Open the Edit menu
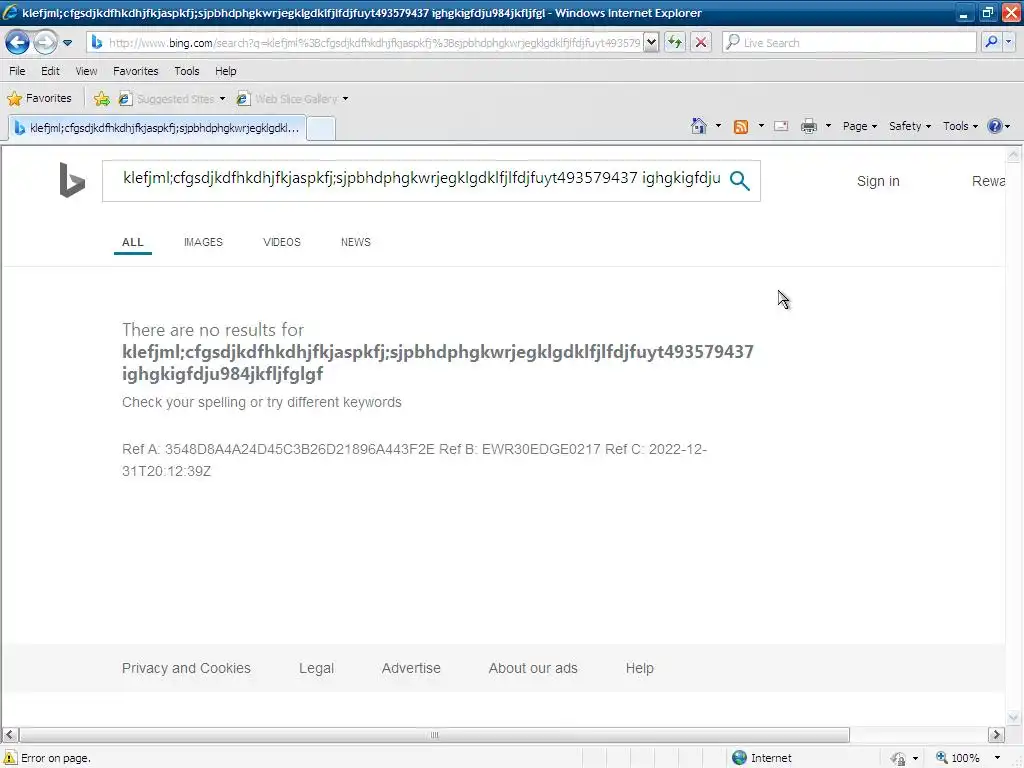Image resolution: width=1024 pixels, height=768 pixels. (x=50, y=71)
